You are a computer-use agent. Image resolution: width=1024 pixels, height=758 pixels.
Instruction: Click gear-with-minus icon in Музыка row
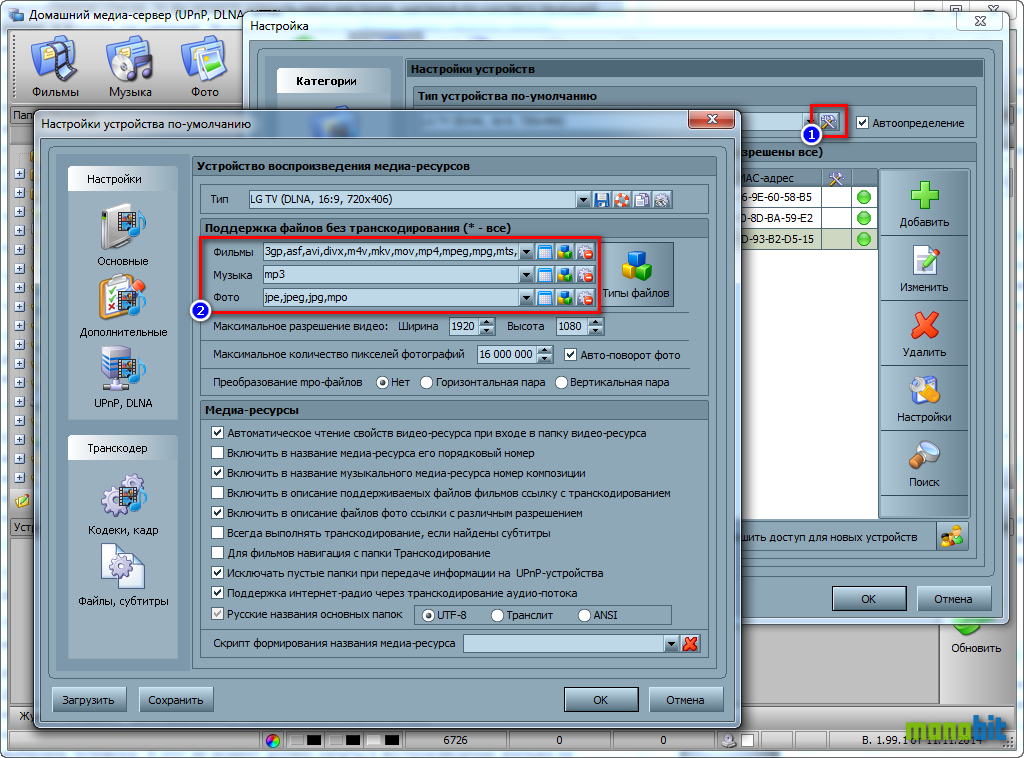point(585,275)
